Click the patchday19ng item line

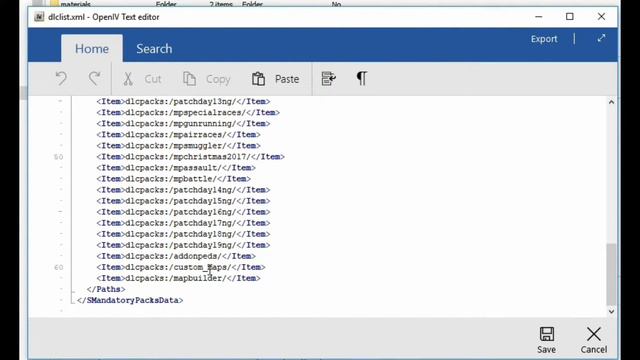click(183, 245)
